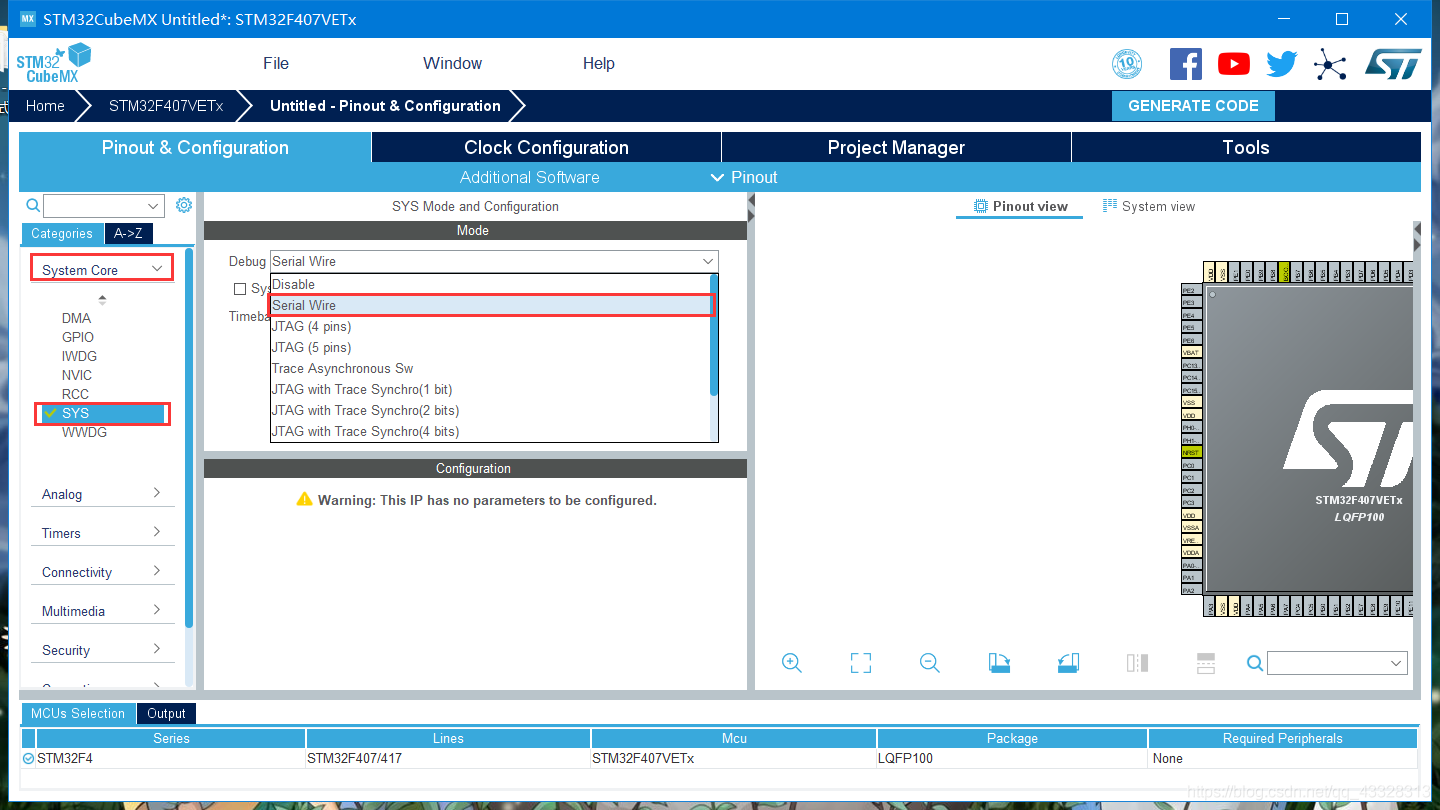Click the ST logo in the header
The height and width of the screenshot is (810, 1440).
point(1393,64)
